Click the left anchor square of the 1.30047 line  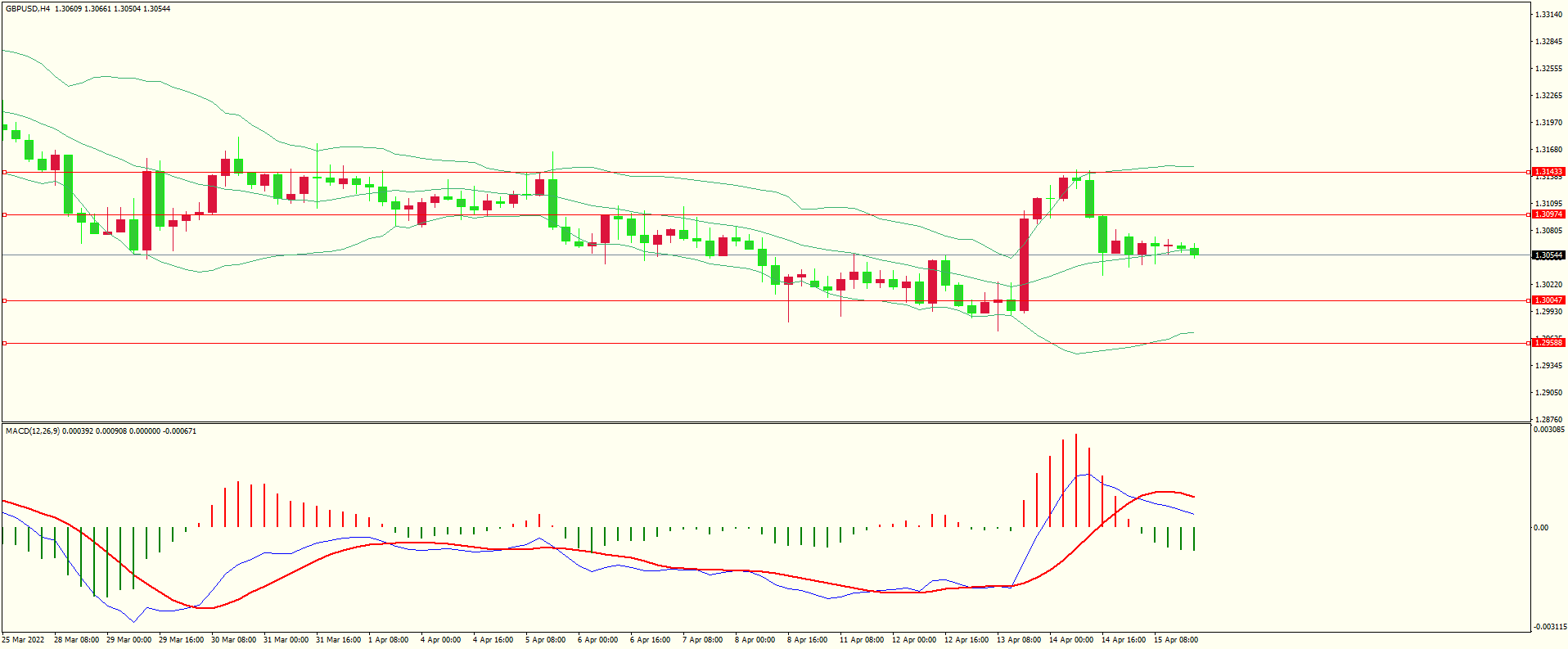coord(4,300)
